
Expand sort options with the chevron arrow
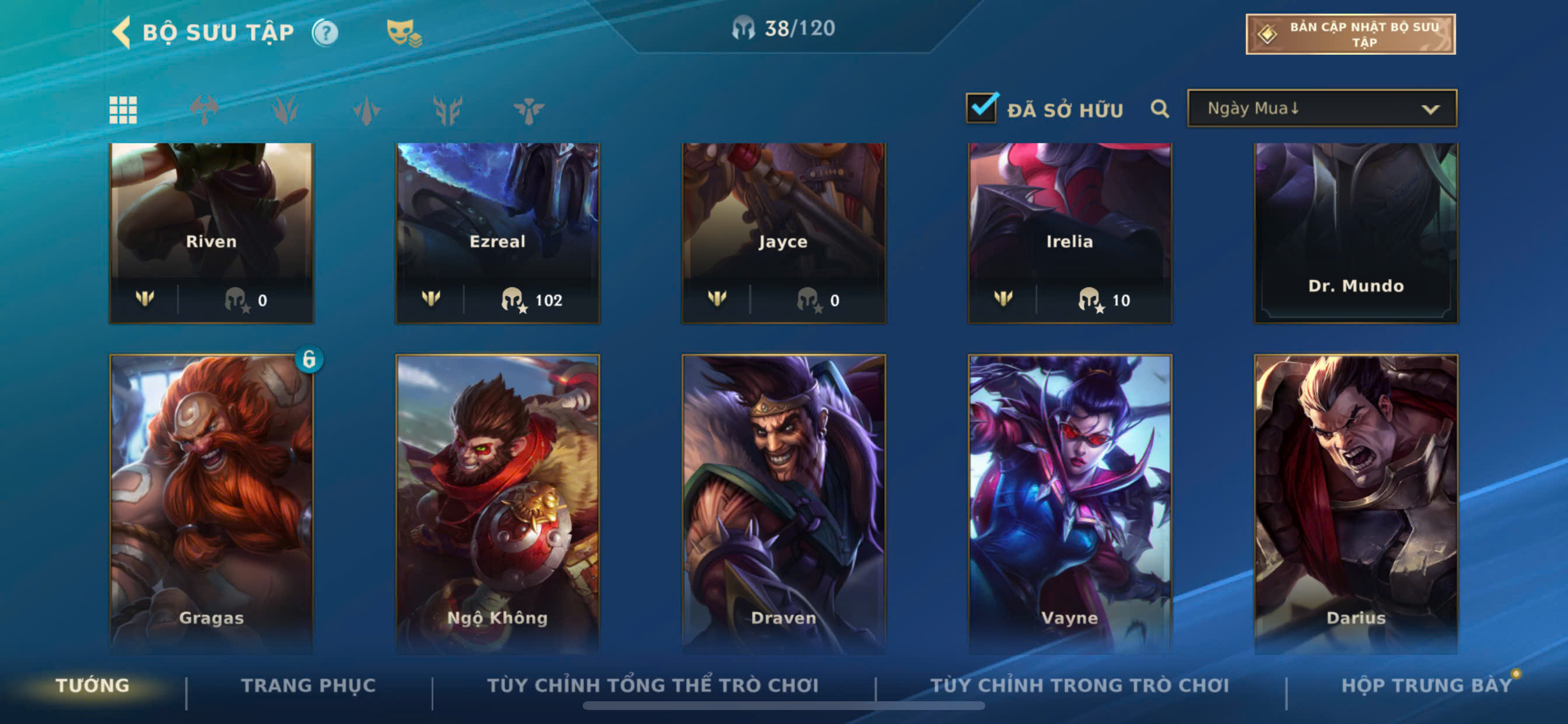click(1430, 110)
